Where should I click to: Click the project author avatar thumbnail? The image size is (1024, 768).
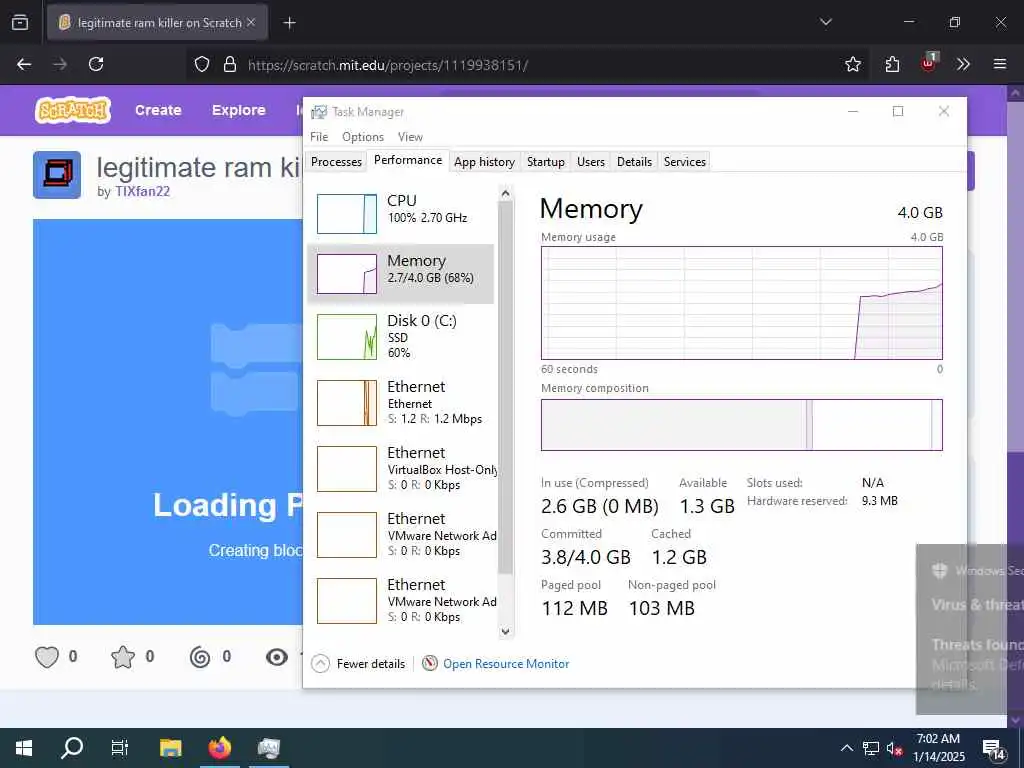point(57,175)
